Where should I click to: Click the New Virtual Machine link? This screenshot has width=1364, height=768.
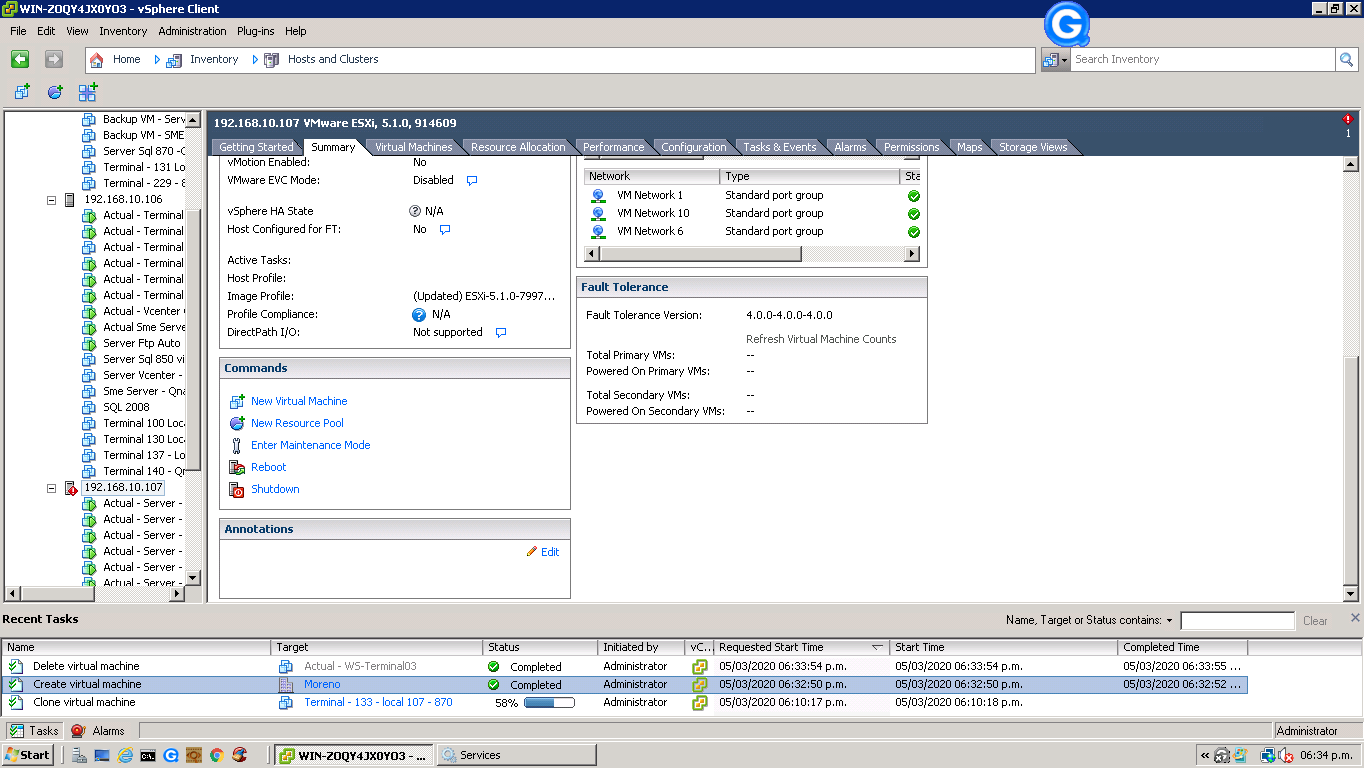(299, 401)
